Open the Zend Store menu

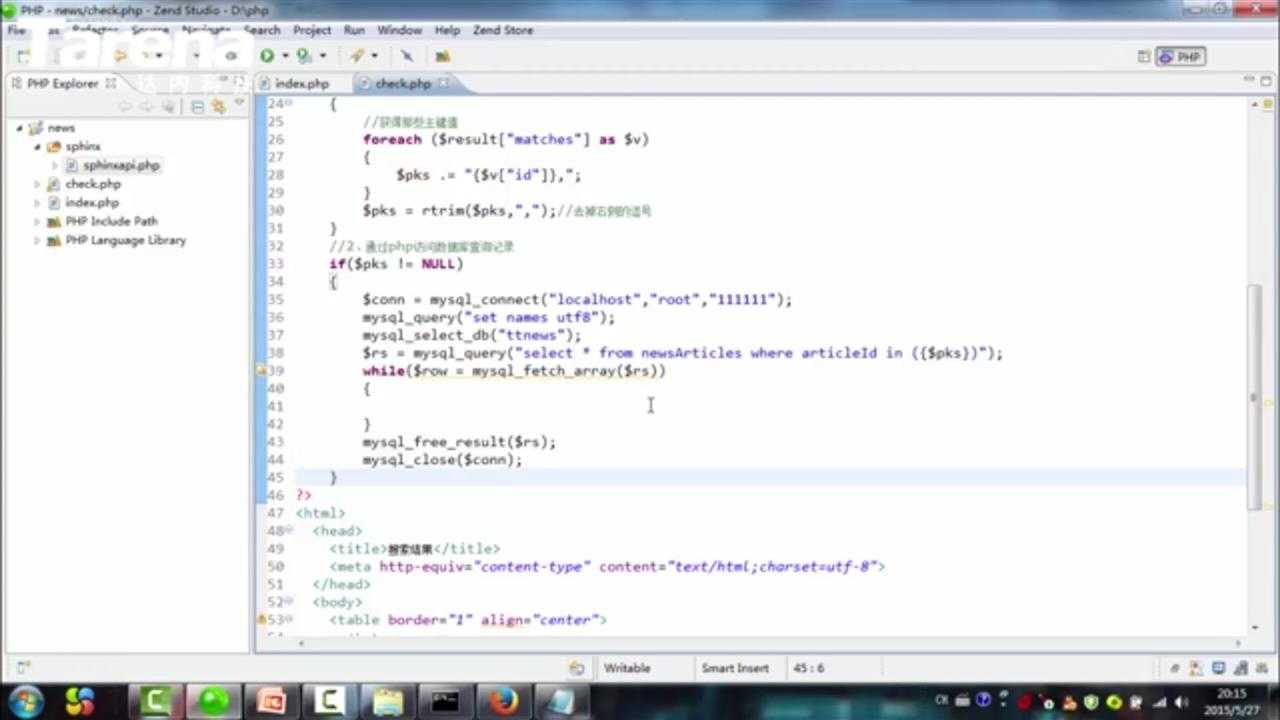503,30
